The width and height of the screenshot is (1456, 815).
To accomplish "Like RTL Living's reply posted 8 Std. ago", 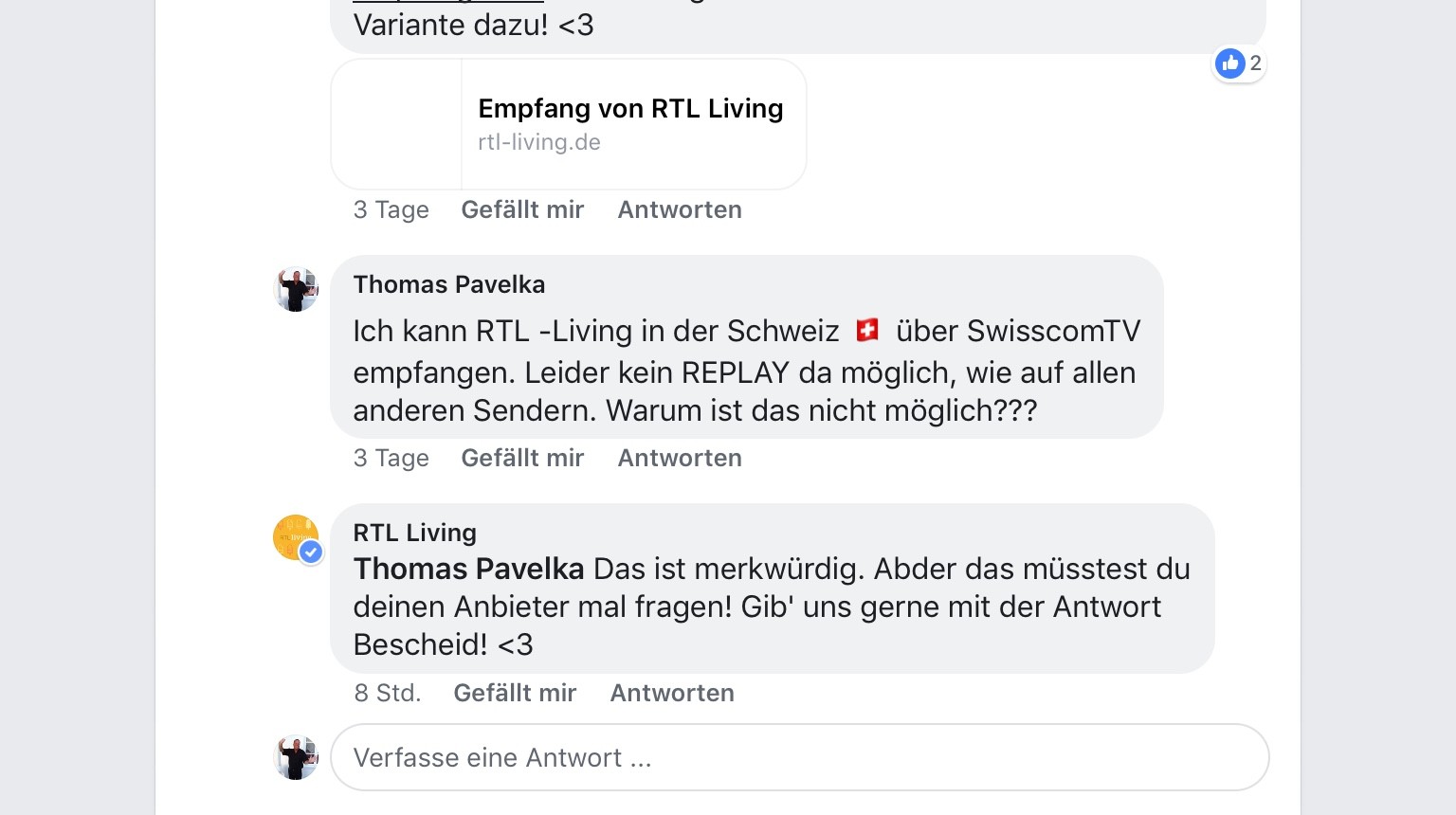I will [x=515, y=693].
